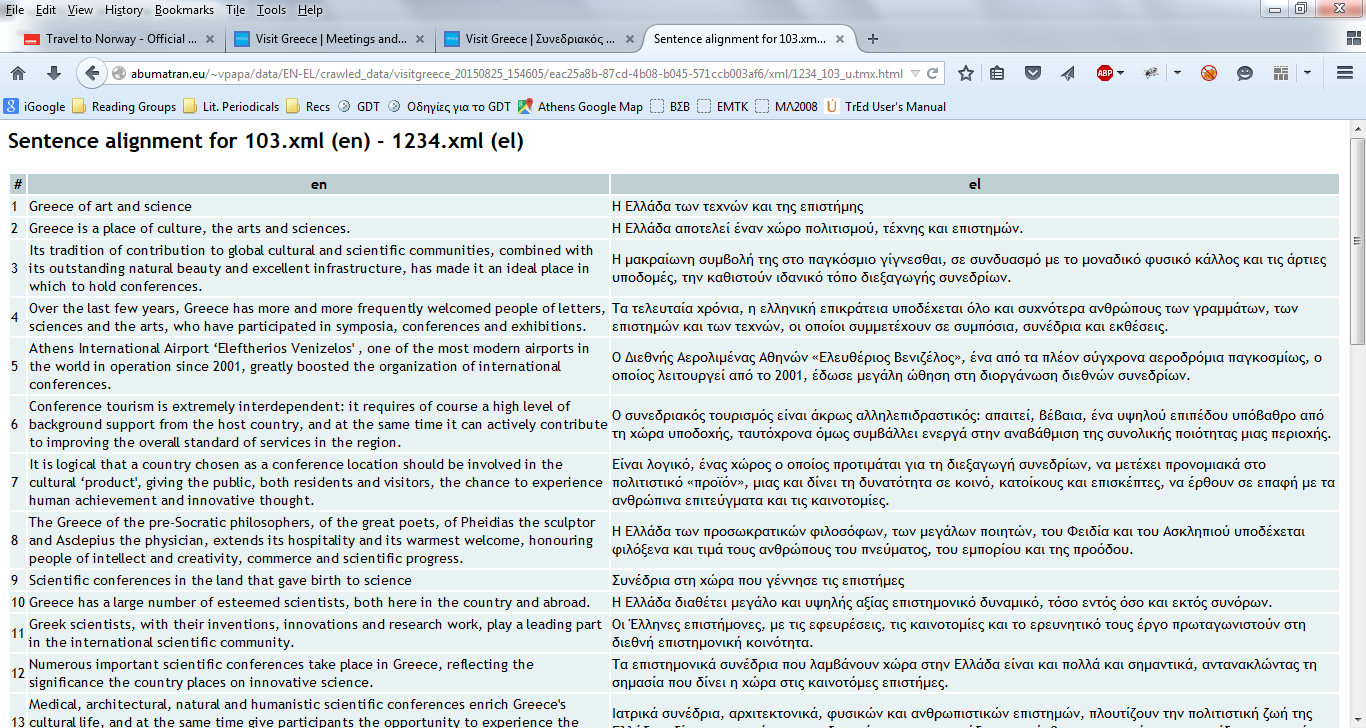Screen dimensions: 1366x728
Task: Open Reading Groups bookmark folder
Action: (x=124, y=106)
